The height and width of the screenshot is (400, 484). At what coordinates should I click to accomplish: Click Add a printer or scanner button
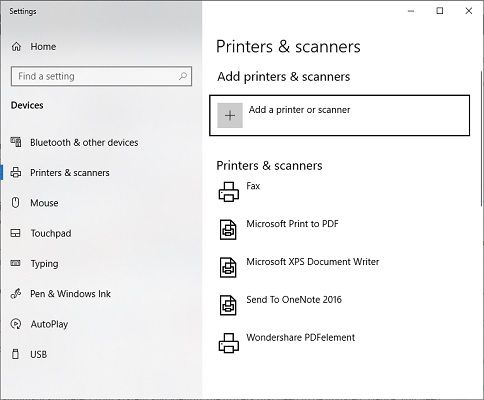pyautogui.click(x=340, y=115)
